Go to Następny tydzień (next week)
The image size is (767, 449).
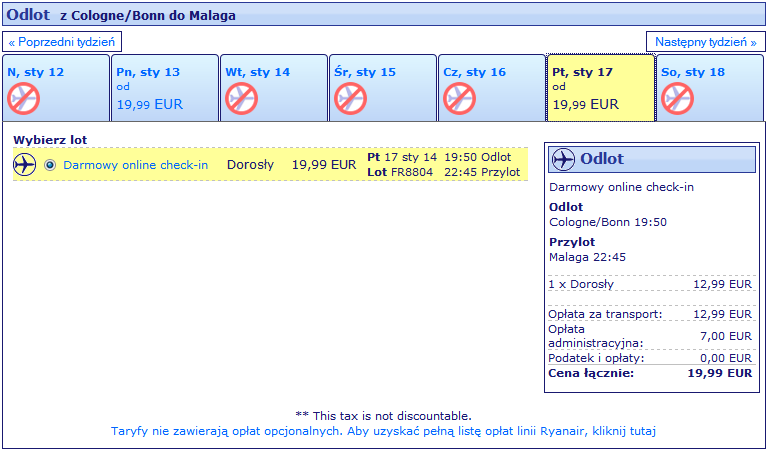pos(705,42)
